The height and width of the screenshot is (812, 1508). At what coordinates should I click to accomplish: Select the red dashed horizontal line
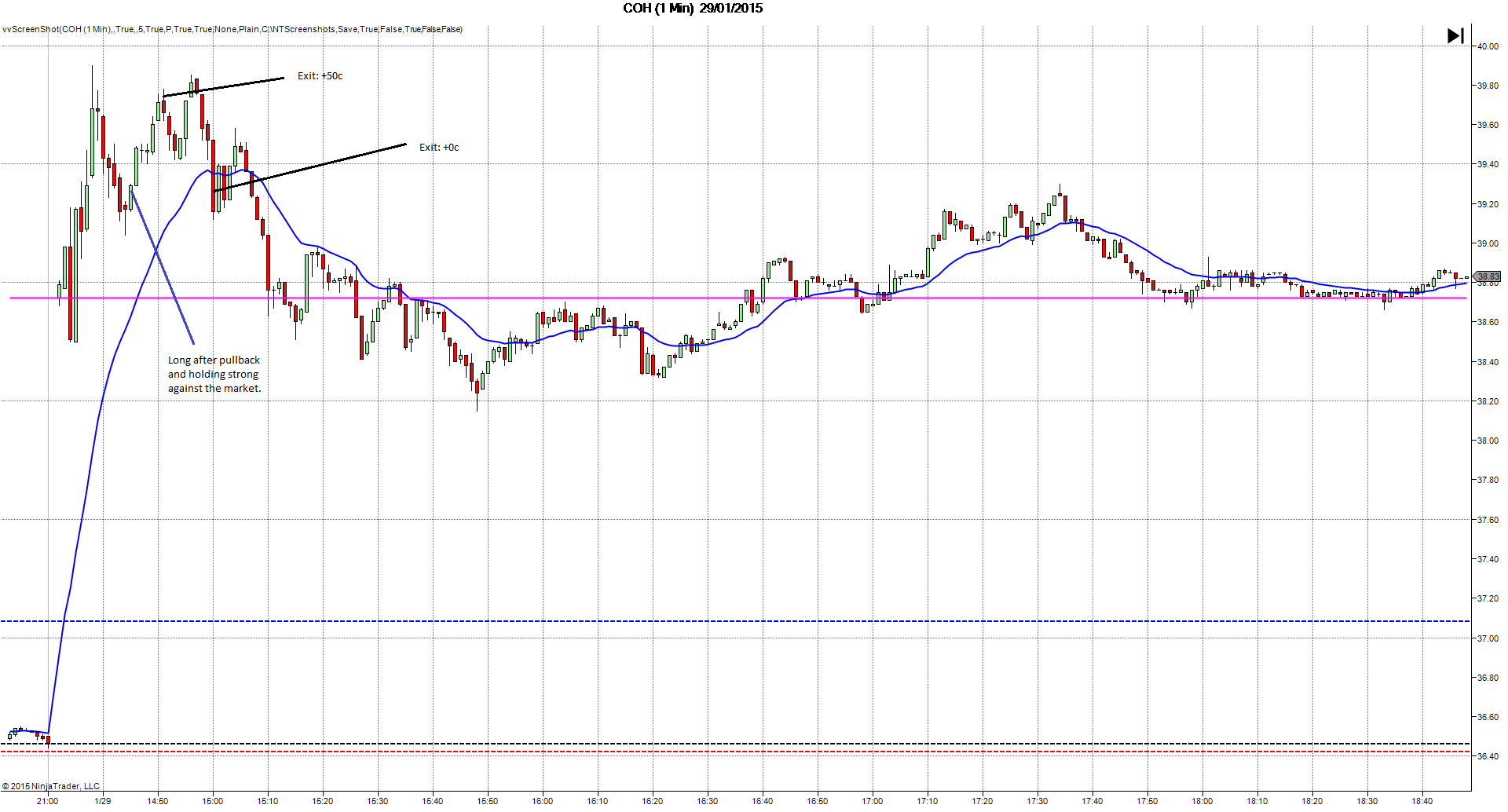pyautogui.click(x=734, y=752)
